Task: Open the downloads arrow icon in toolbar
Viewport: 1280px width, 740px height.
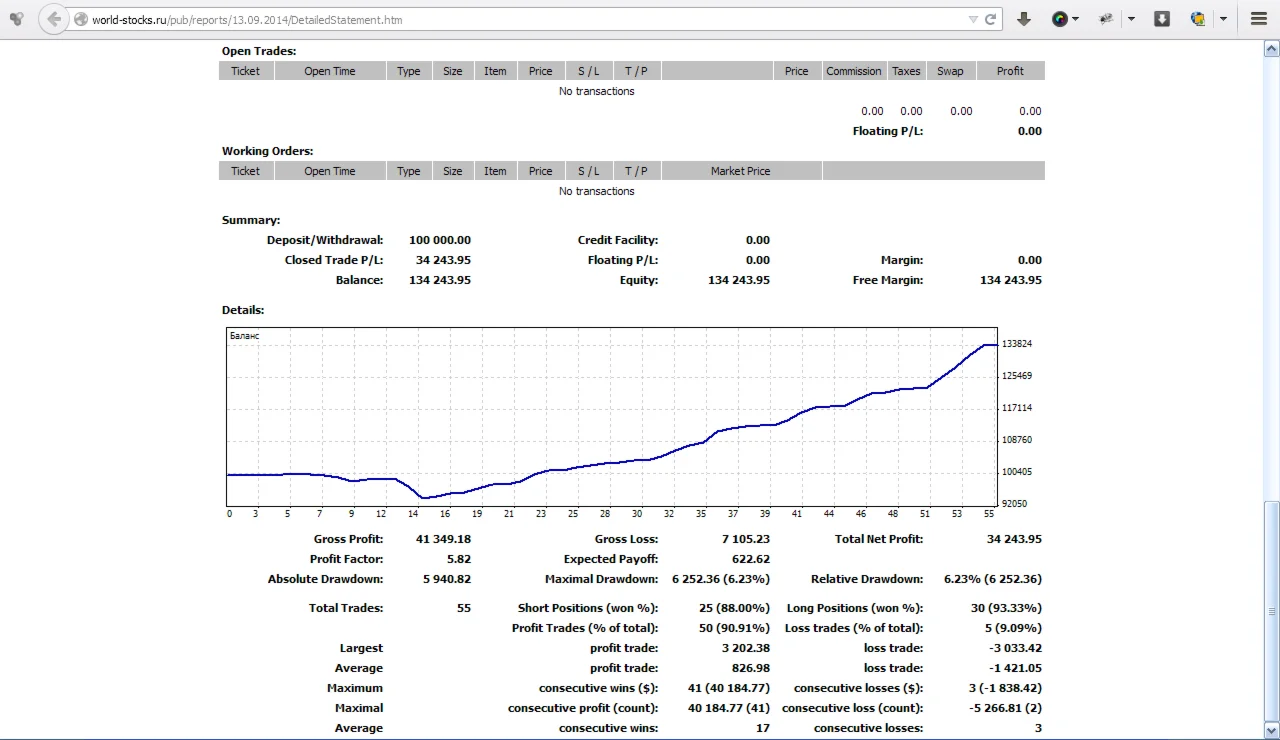Action: pos(1024,19)
